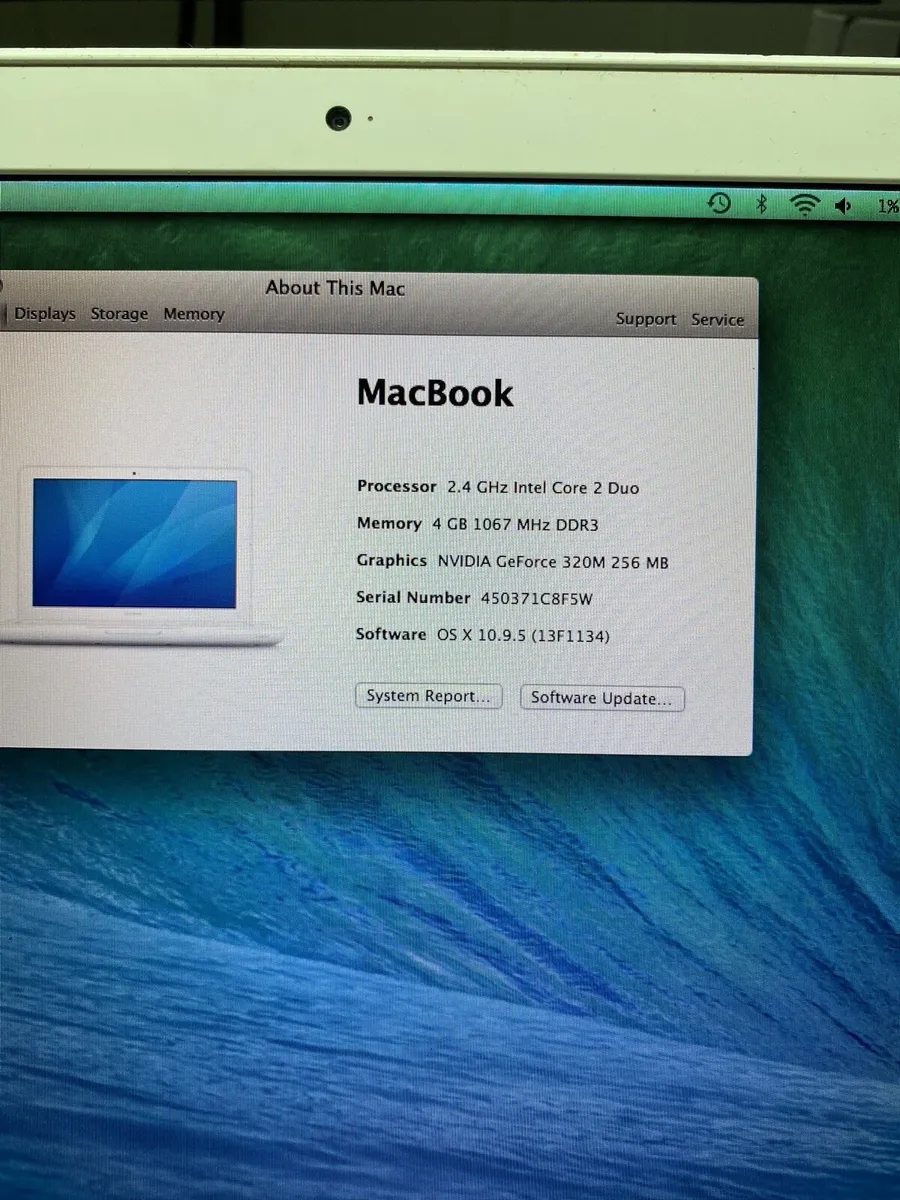Screen dimensions: 900x1200
Task: Open the Support tab
Action: pos(646,319)
